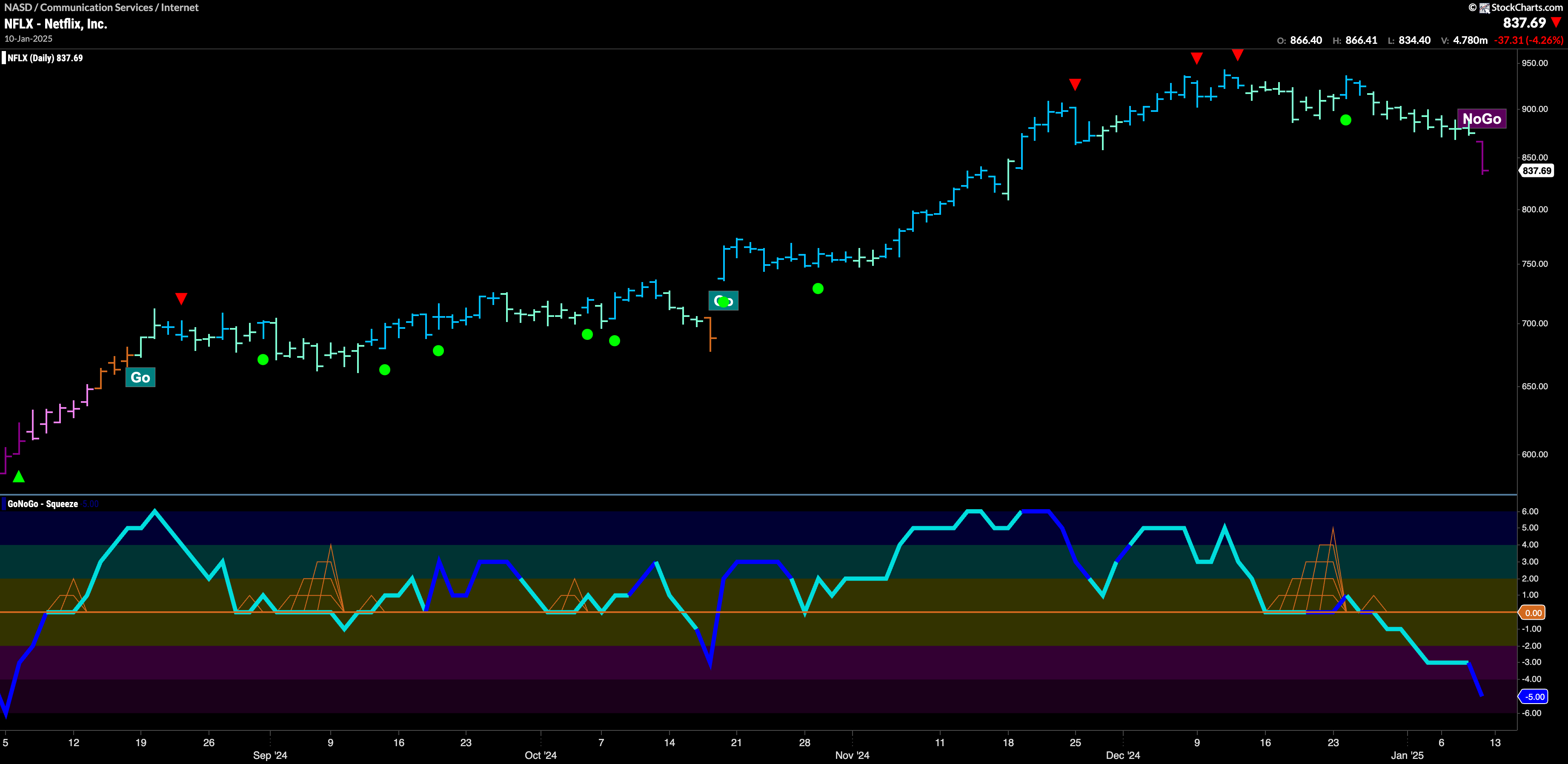
Task: Click the 6.00 oscillator axis label
Action: tap(1530, 512)
